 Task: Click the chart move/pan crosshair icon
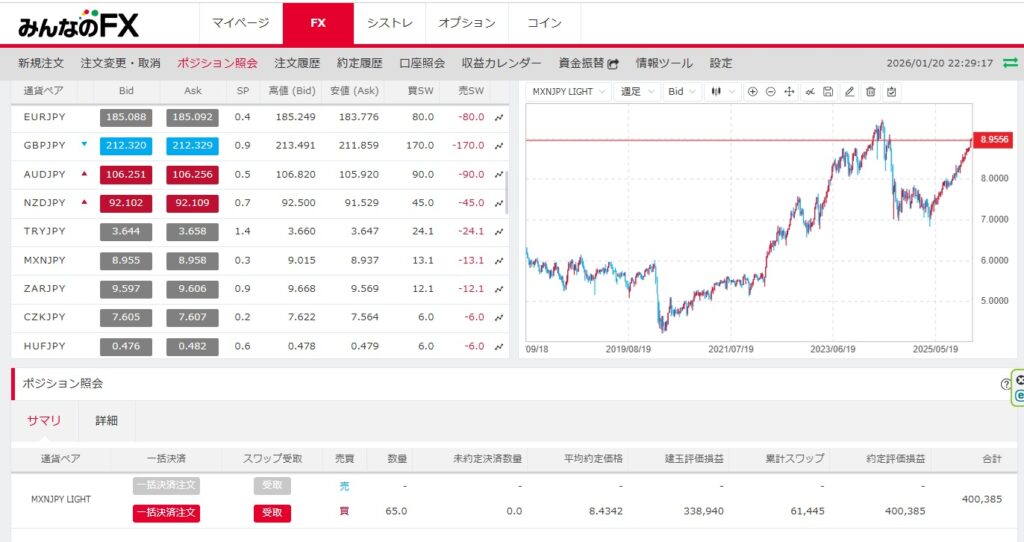pos(790,91)
